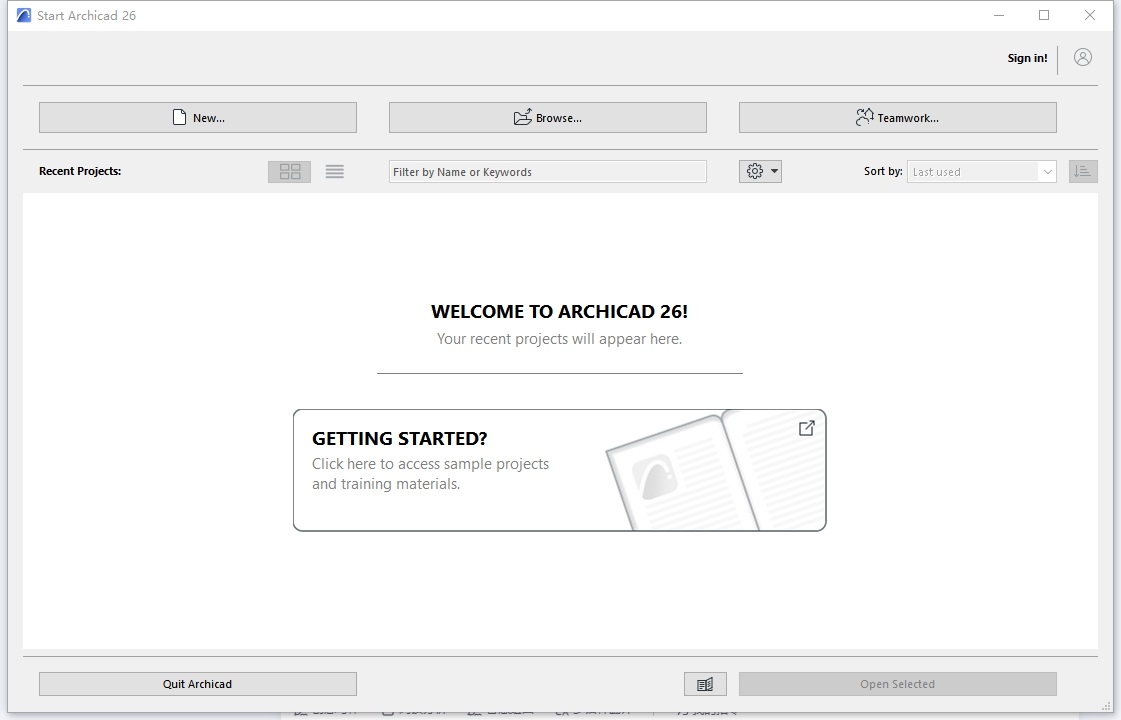Click the Sign in! link

(x=1027, y=58)
